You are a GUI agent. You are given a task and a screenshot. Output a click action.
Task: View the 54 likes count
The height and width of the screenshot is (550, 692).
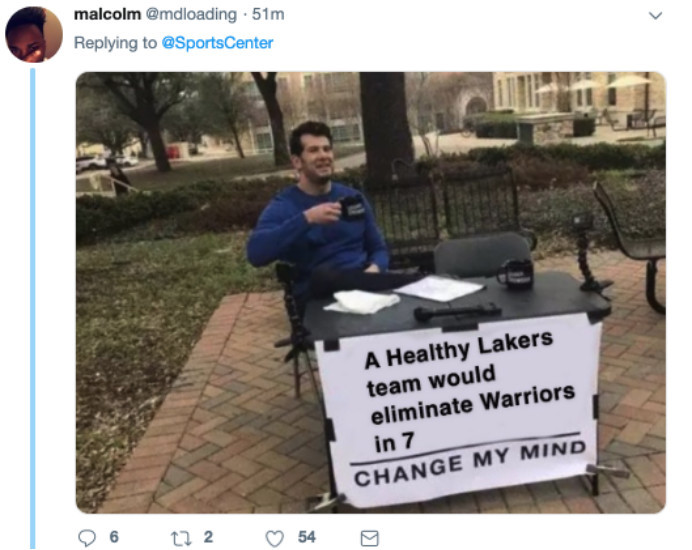click(307, 537)
